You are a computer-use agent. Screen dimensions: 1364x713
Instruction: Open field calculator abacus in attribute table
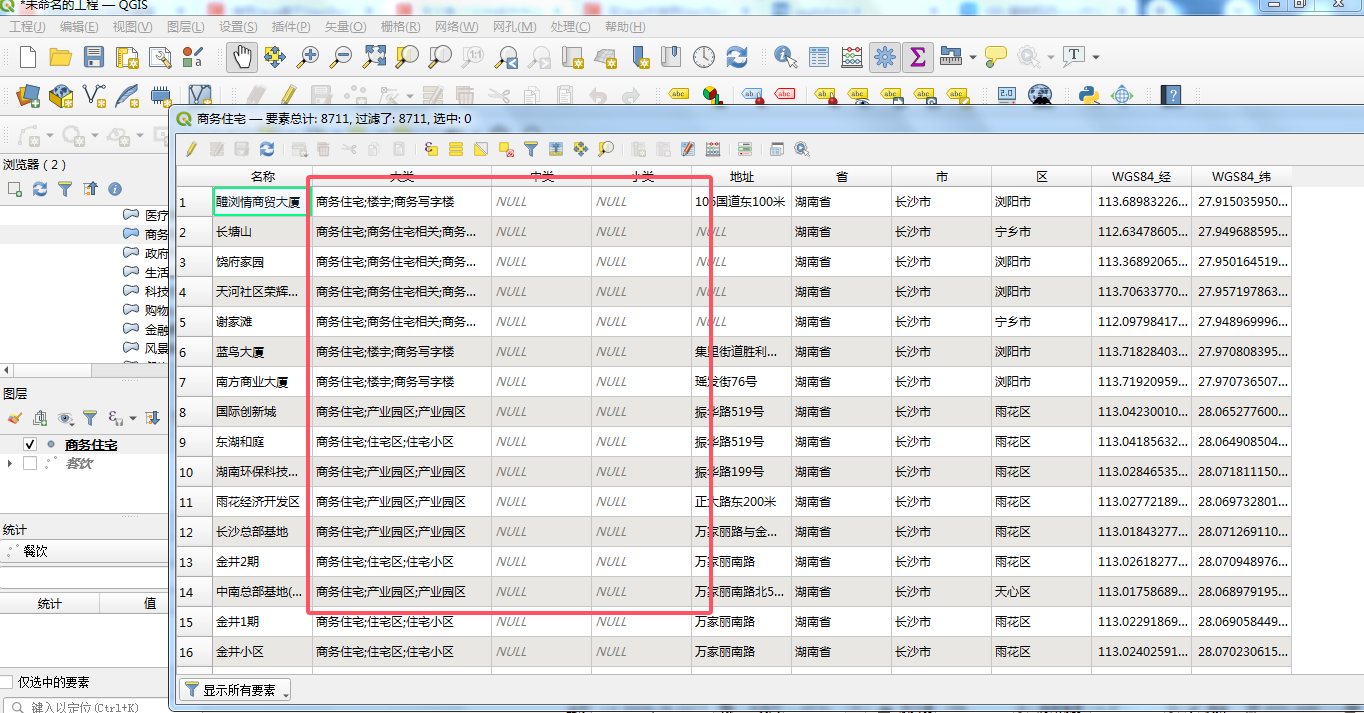[713, 149]
